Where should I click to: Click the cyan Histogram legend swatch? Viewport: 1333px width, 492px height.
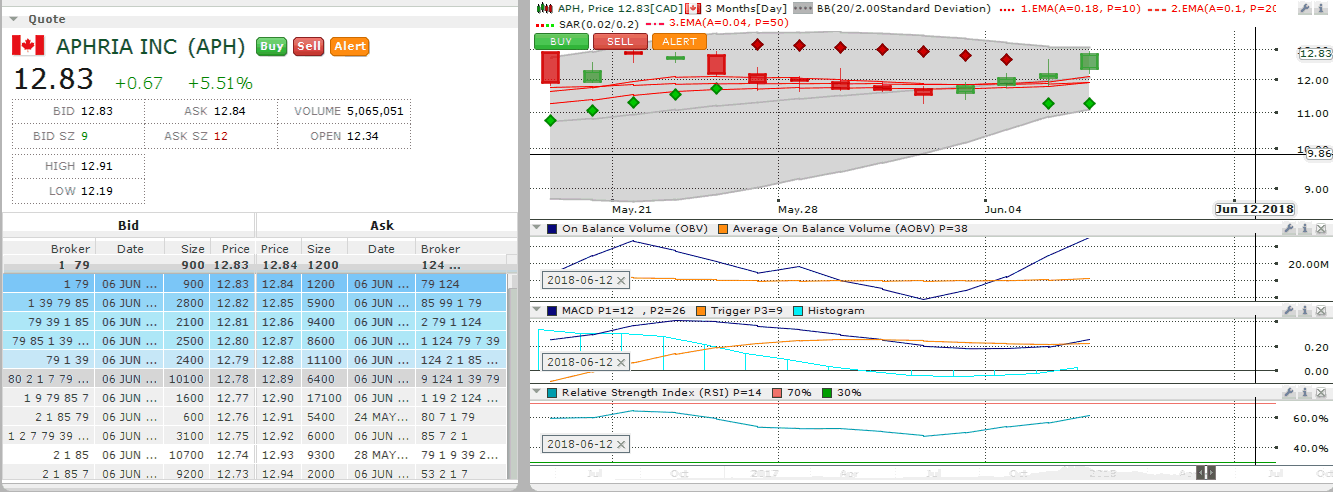pyautogui.click(x=797, y=311)
